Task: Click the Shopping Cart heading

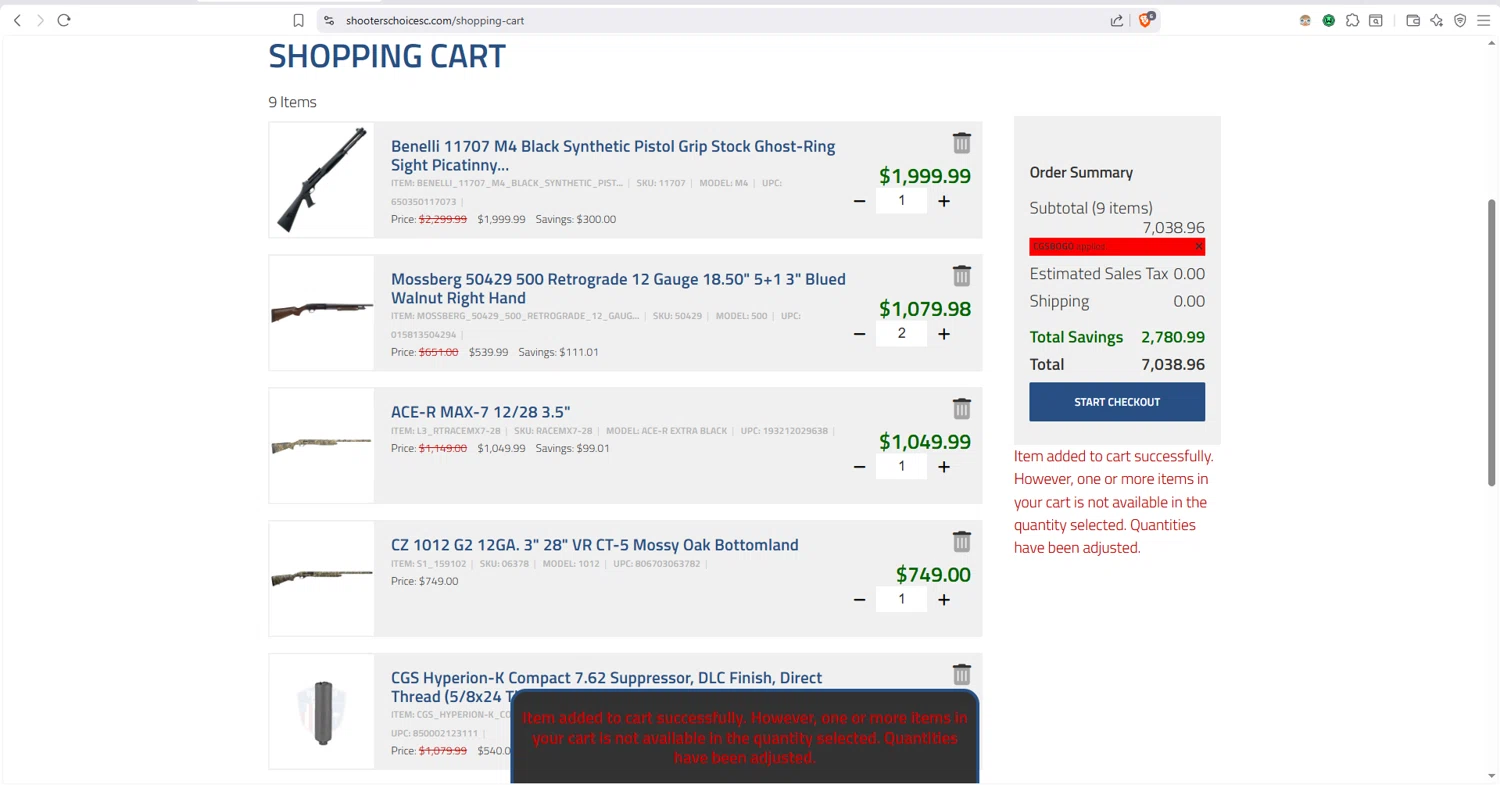Action: tap(387, 56)
